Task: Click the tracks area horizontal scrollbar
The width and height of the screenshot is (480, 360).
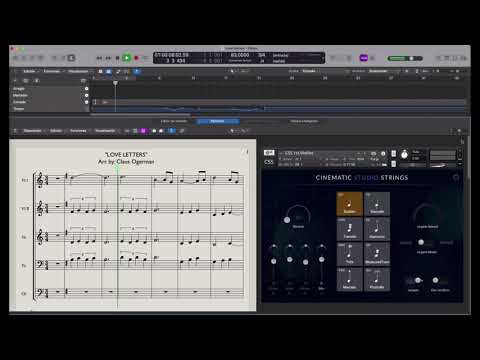Action: 140,114
